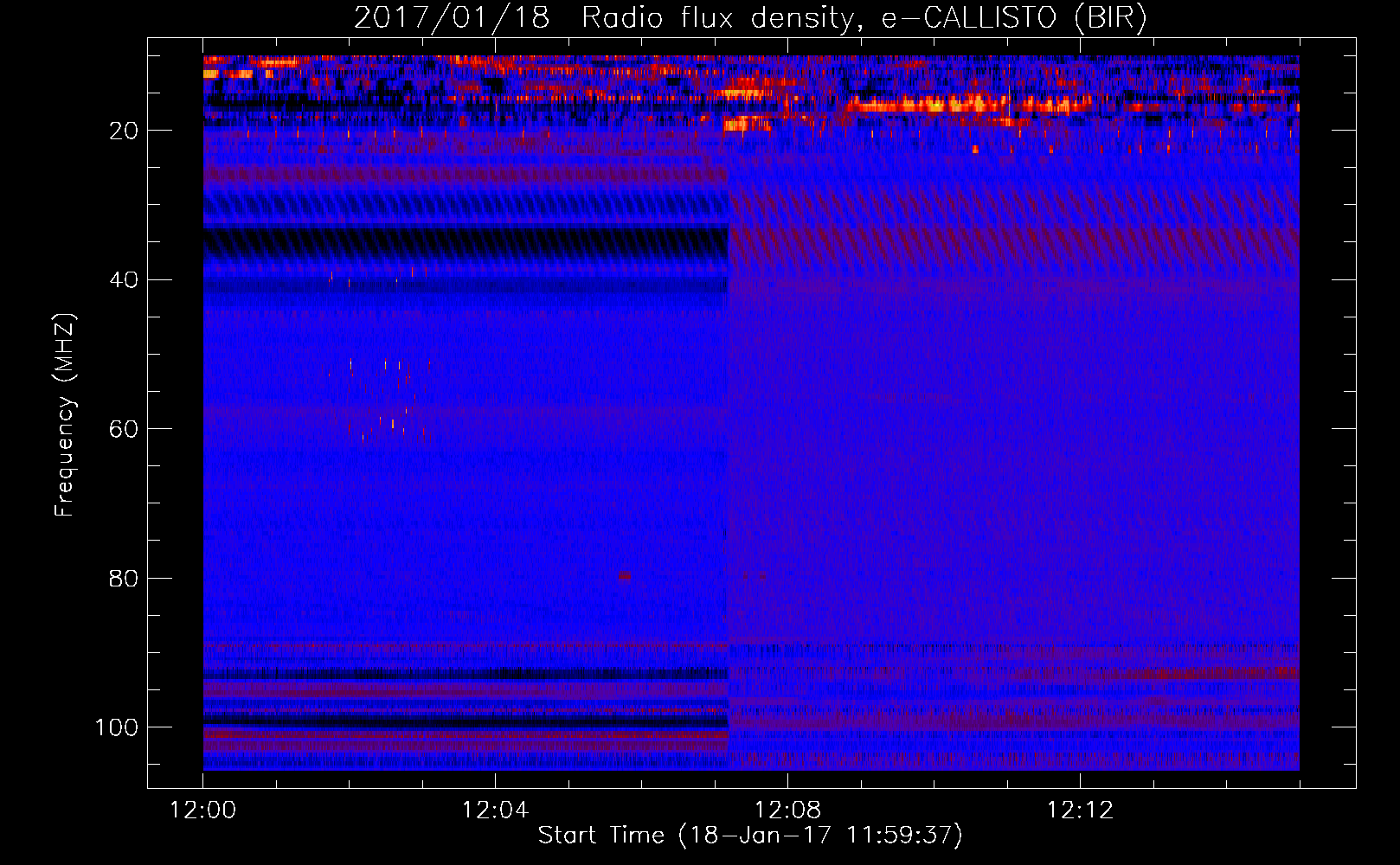Click the "100" frequency tick label
This screenshot has width=1400, height=865.
(x=117, y=727)
